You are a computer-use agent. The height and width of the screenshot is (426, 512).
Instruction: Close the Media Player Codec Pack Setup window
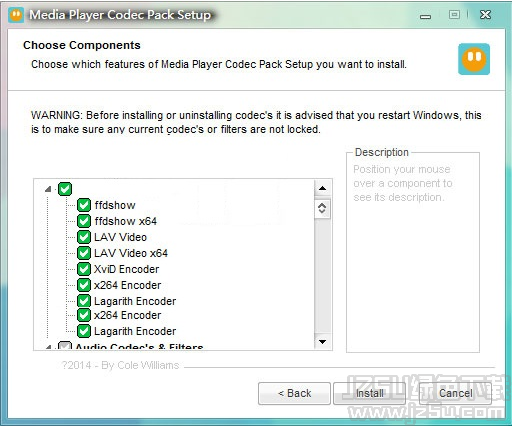point(485,15)
